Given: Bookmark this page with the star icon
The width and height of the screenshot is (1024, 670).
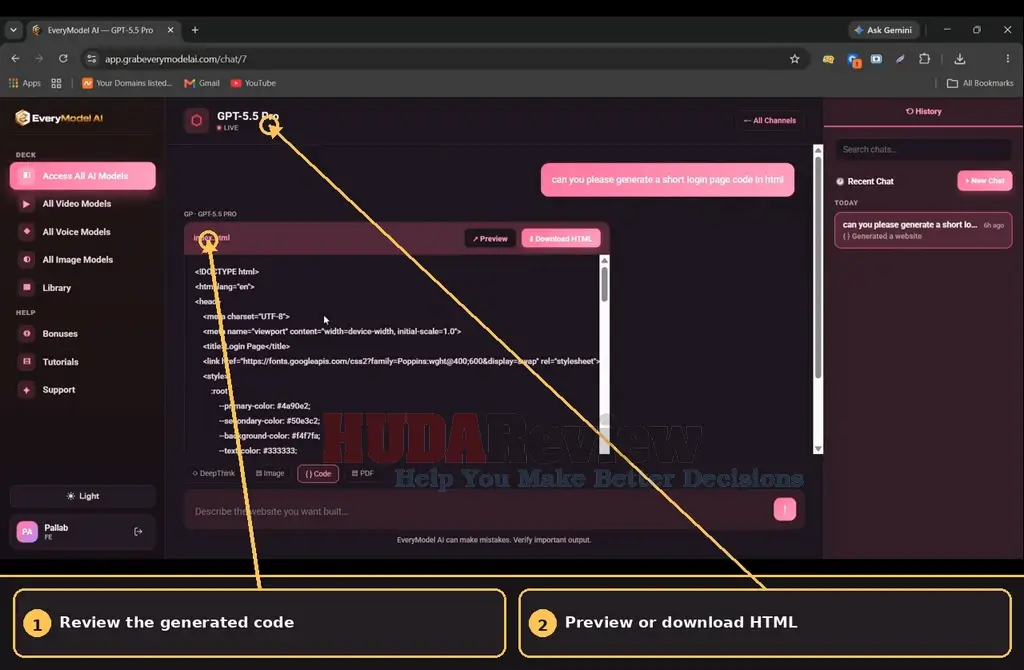Looking at the screenshot, I should (794, 59).
